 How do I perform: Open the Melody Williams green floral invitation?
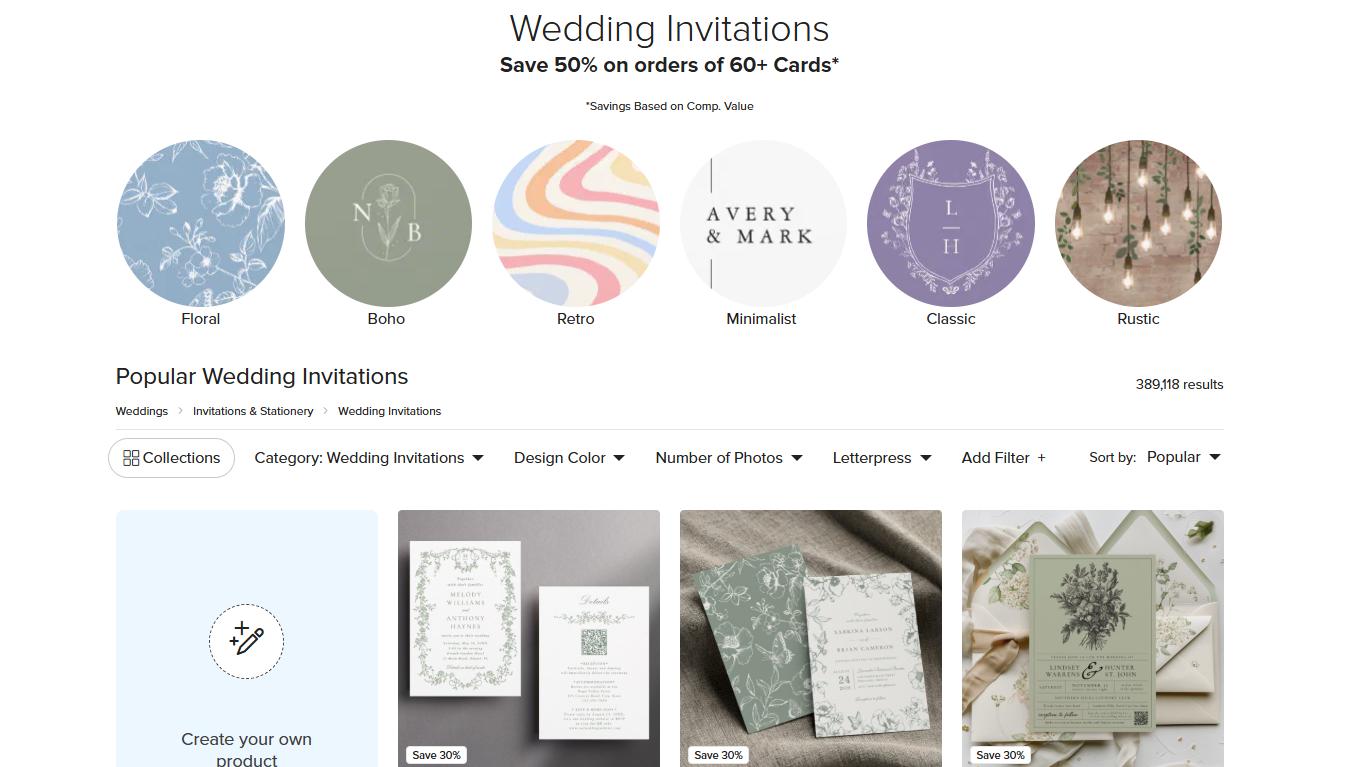coord(529,639)
